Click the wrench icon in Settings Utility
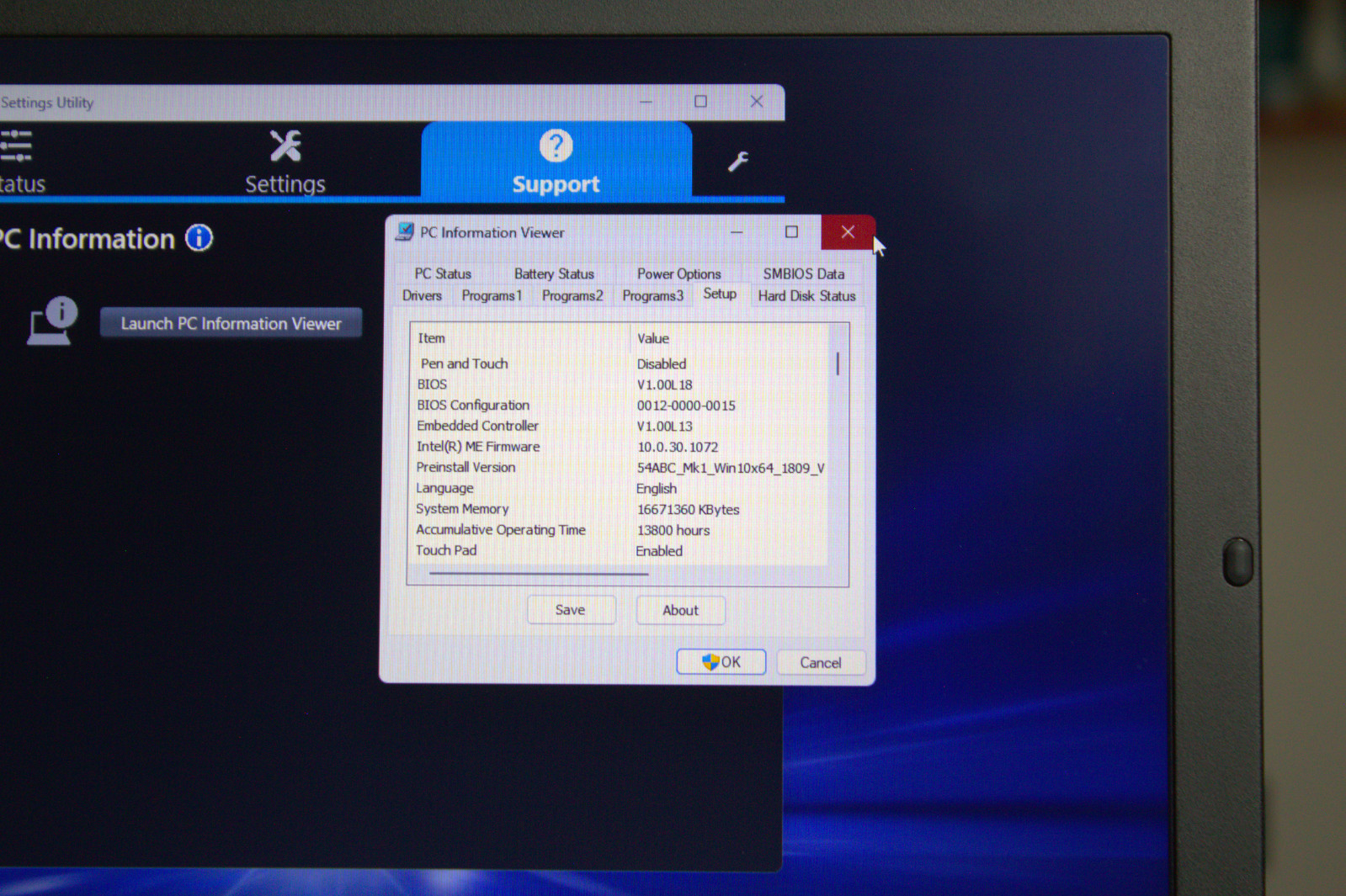 tap(738, 161)
